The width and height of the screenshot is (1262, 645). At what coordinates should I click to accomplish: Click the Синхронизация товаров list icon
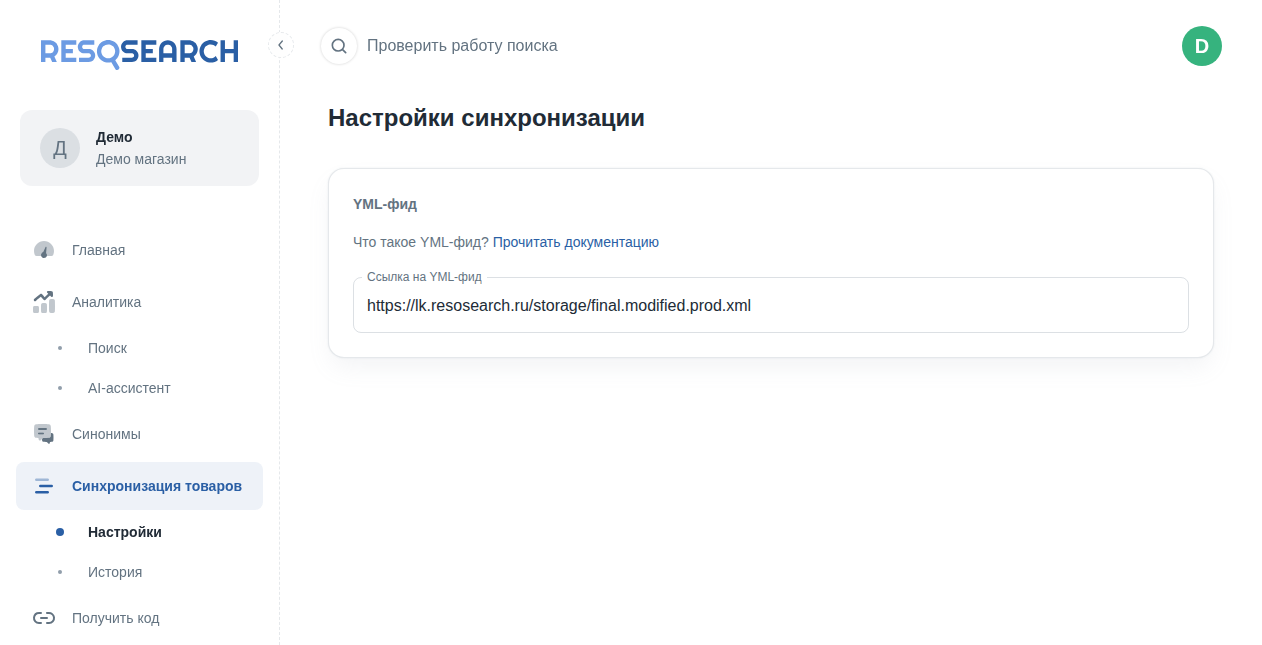pyautogui.click(x=44, y=486)
